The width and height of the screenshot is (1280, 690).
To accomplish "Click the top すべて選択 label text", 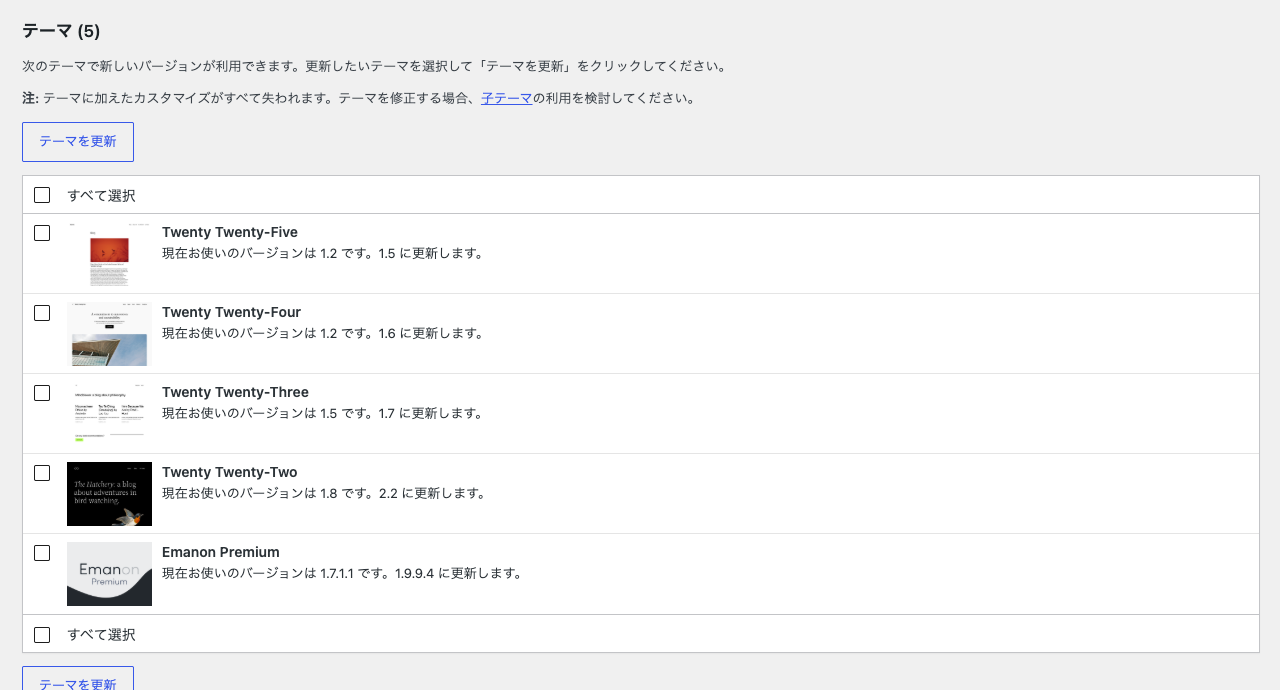I will [101, 195].
